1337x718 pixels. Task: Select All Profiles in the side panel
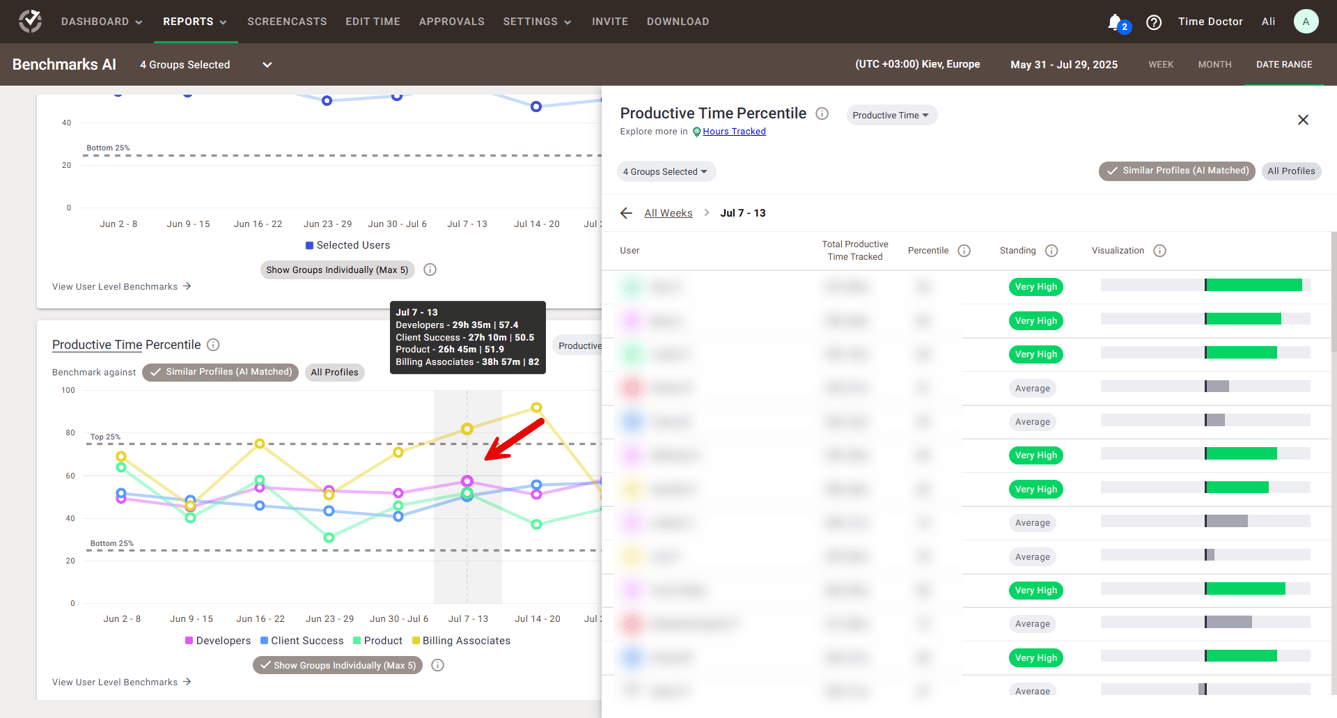click(x=1291, y=171)
